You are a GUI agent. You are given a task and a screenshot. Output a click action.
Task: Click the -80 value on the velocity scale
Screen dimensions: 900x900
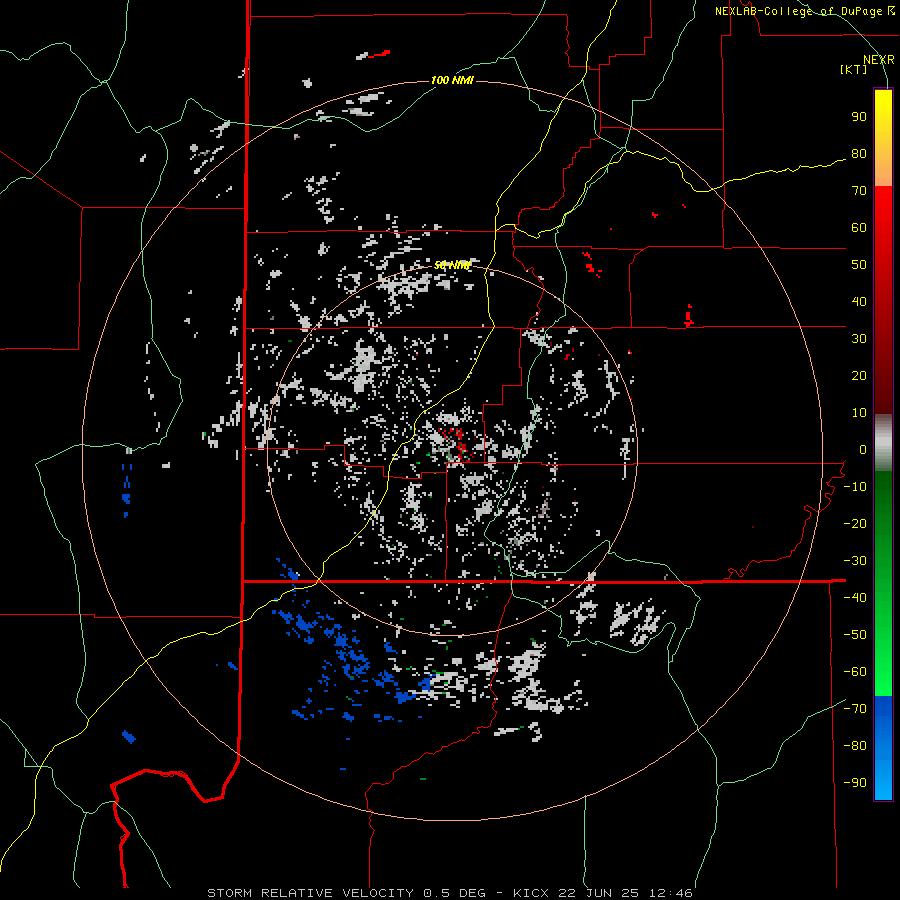click(855, 746)
